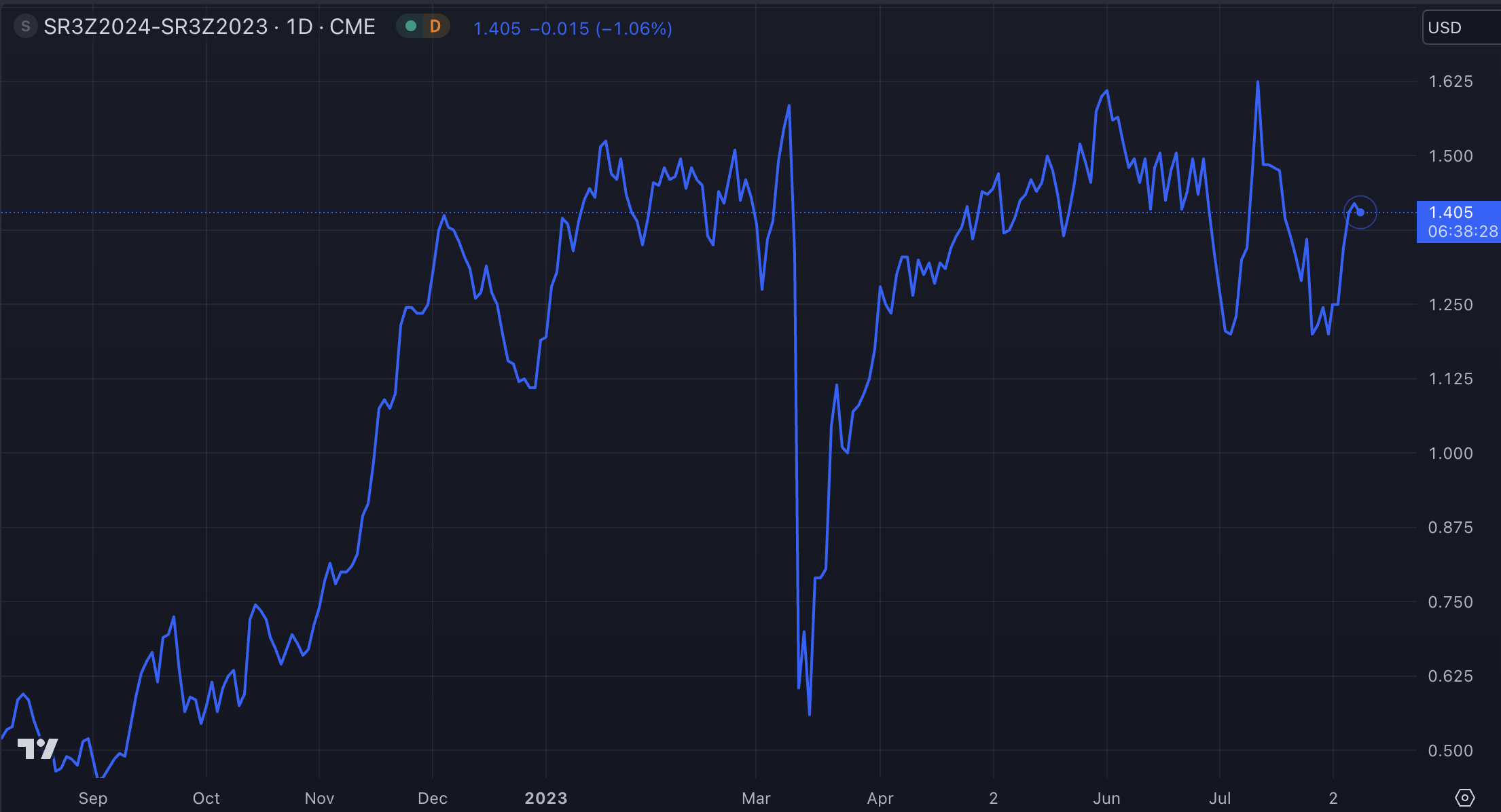The height and width of the screenshot is (812, 1501).
Task: Click the countdown timer 06:38:28 on price label
Action: 1461,231
